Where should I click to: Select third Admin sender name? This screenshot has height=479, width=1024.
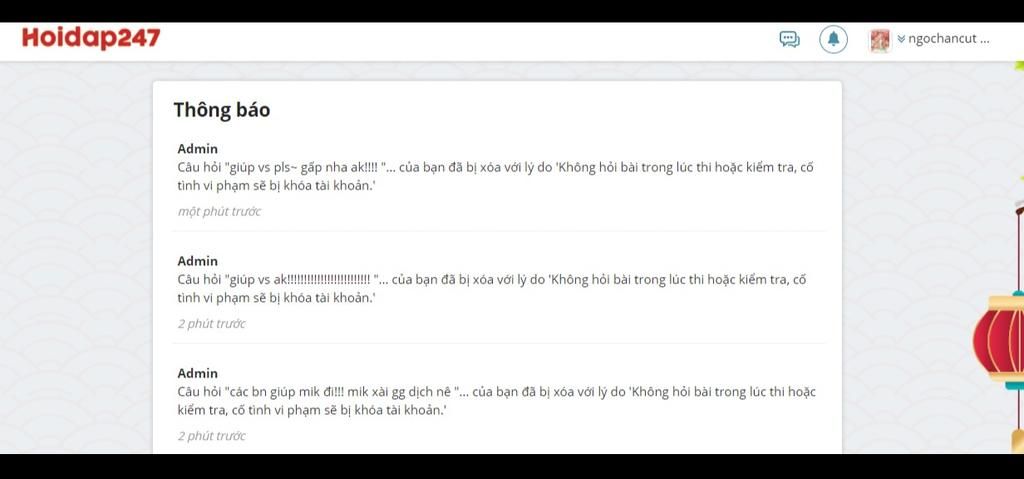coord(197,374)
